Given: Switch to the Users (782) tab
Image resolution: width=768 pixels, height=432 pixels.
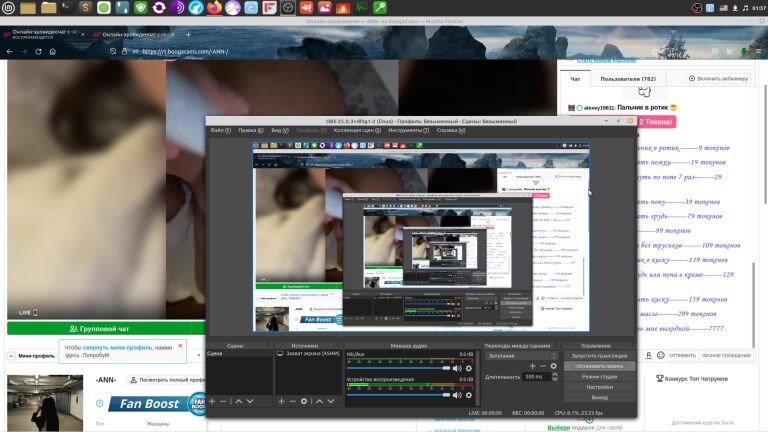Looking at the screenshot, I should click(628, 78).
